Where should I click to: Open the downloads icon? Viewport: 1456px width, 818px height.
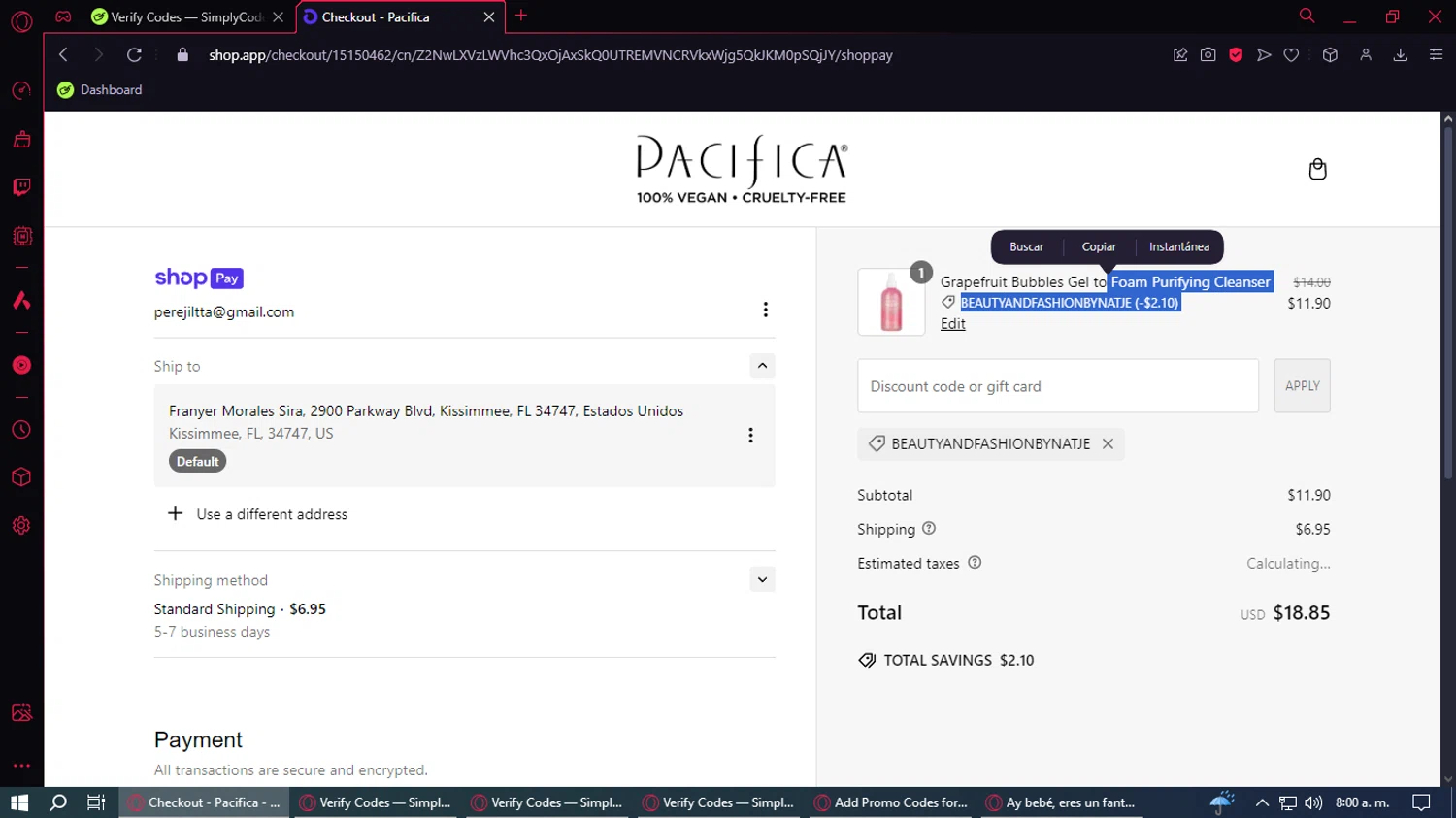(1401, 55)
